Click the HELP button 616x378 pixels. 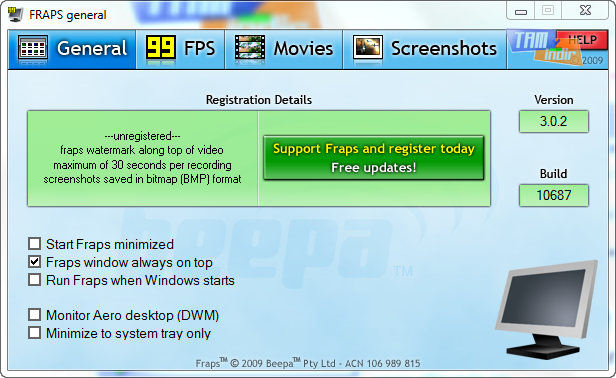pyautogui.click(x=582, y=40)
